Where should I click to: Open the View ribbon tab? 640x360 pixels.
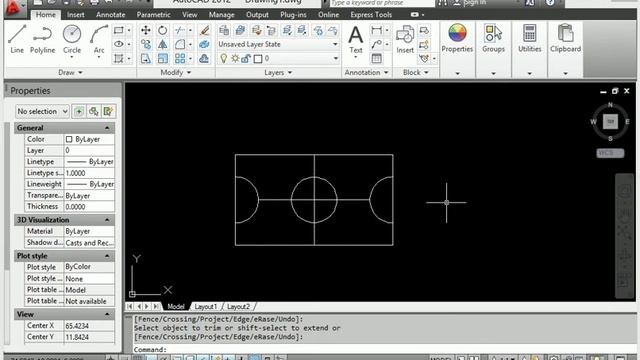(x=189, y=15)
